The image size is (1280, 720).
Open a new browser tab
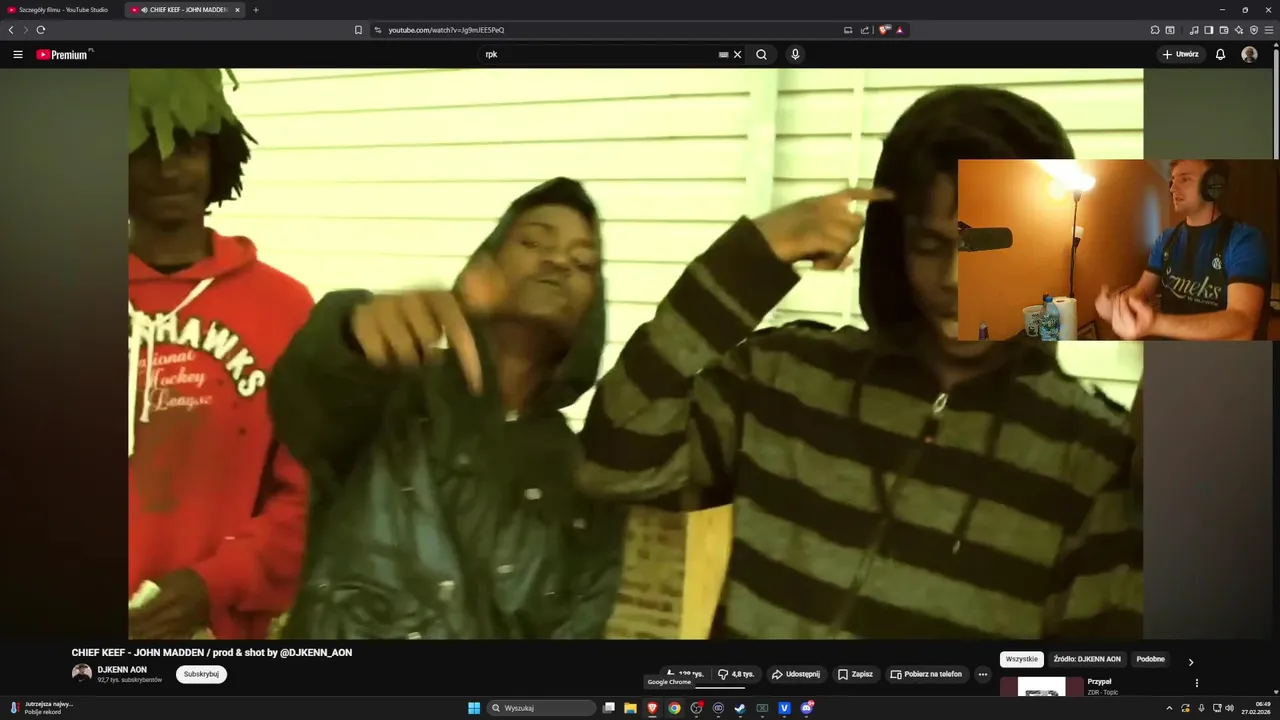(x=256, y=10)
